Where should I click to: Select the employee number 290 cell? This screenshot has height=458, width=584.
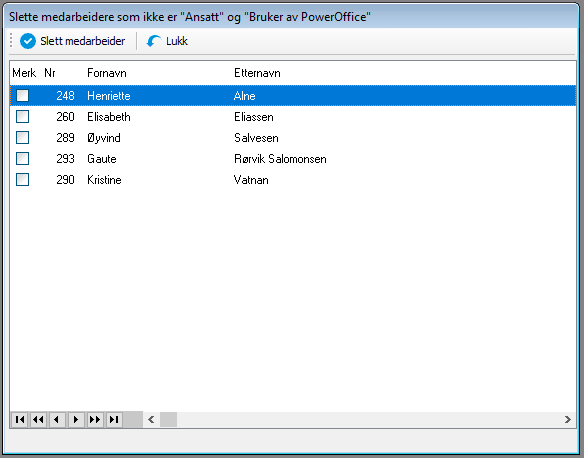point(65,180)
